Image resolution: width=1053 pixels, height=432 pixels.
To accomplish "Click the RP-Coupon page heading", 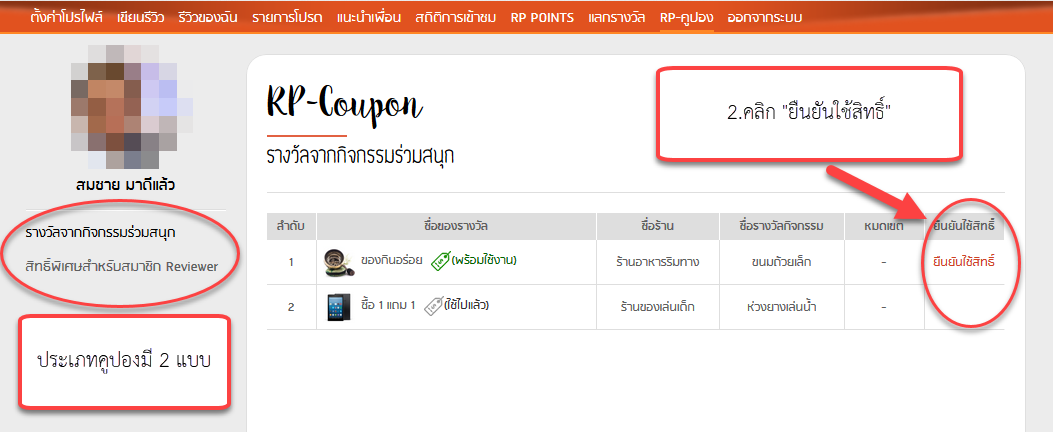I will click(345, 104).
